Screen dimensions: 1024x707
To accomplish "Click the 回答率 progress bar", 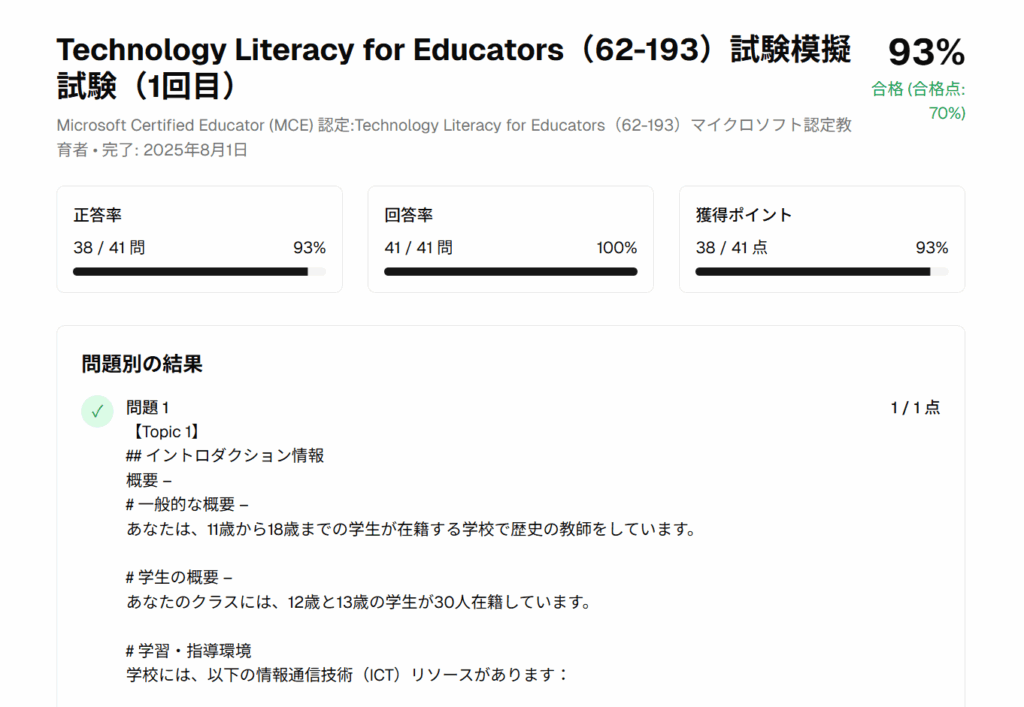I will [511, 272].
